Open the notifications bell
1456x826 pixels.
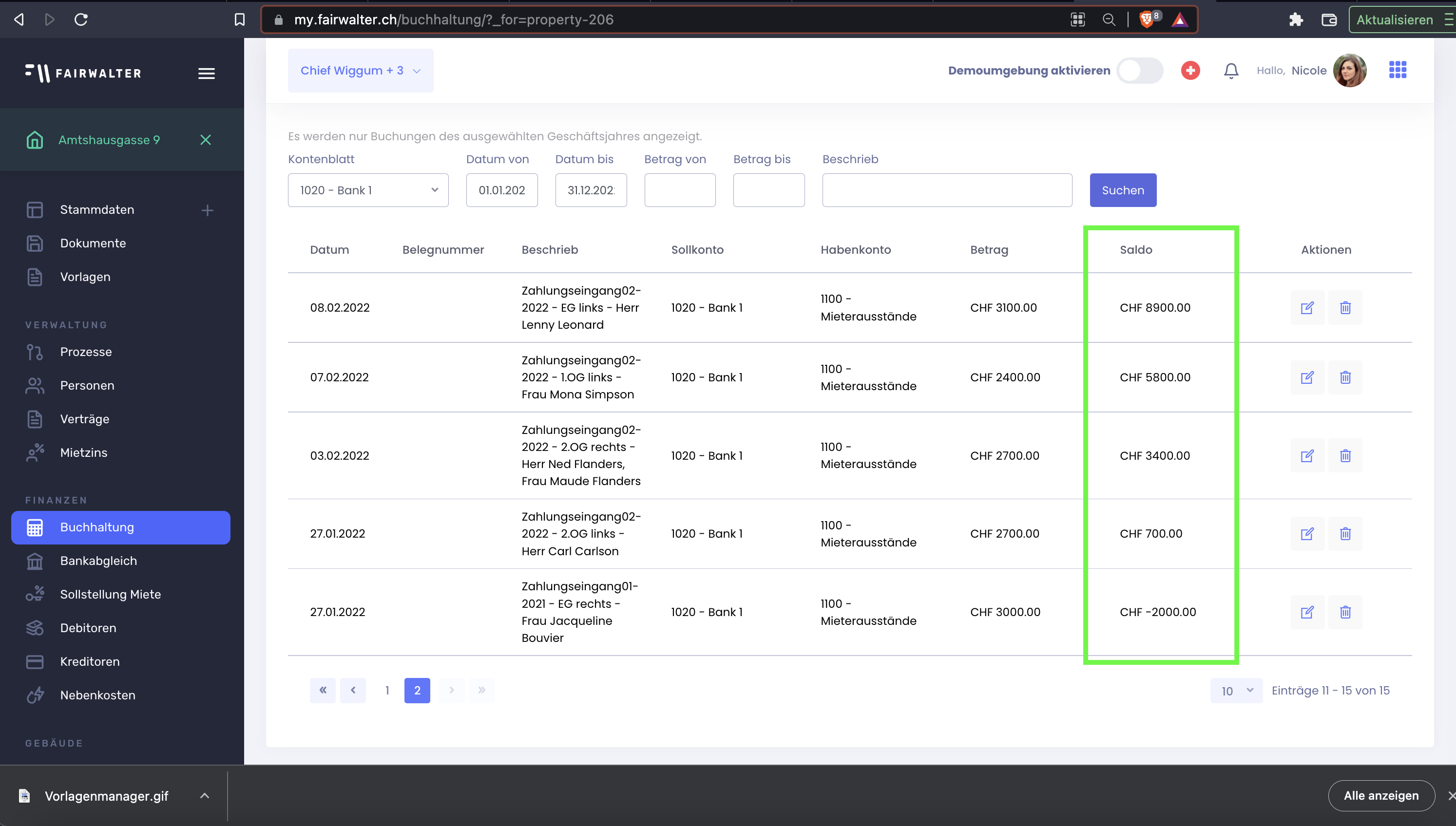(x=1231, y=70)
